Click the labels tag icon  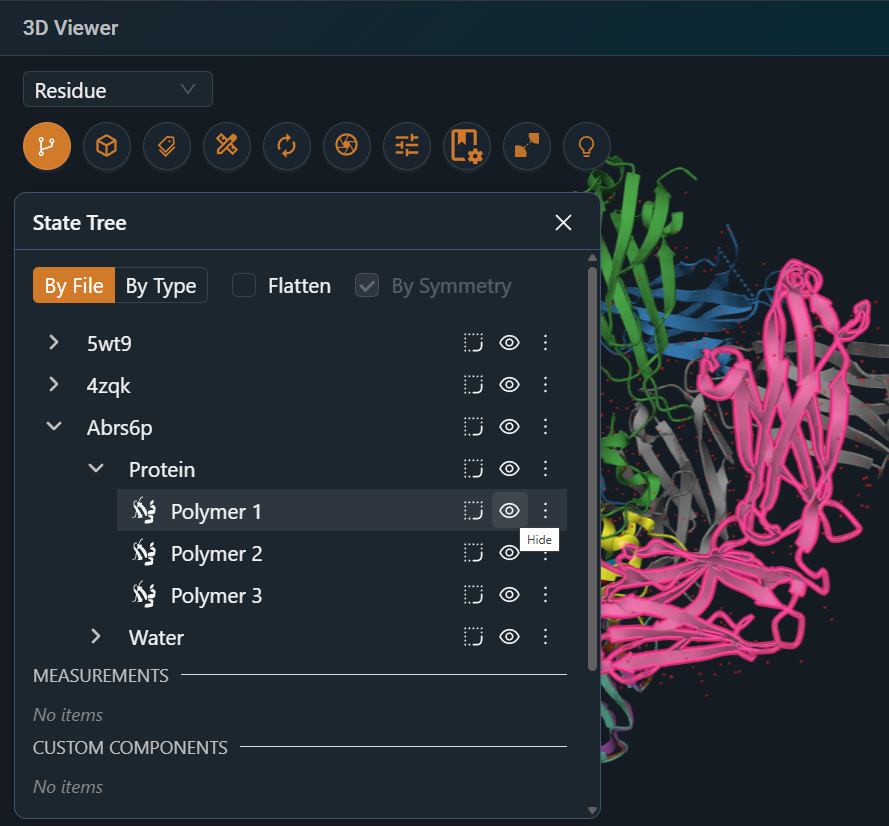point(167,147)
